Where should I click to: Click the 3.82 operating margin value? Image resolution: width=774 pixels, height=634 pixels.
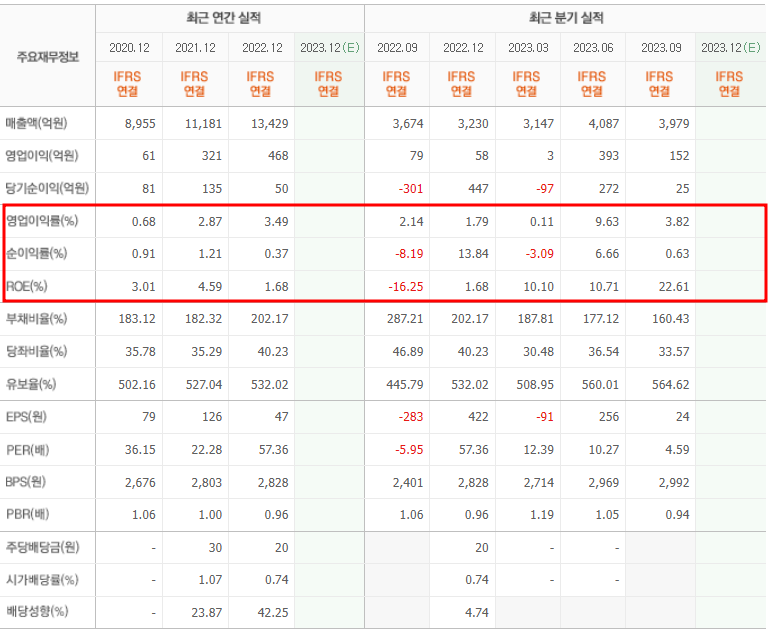677,222
